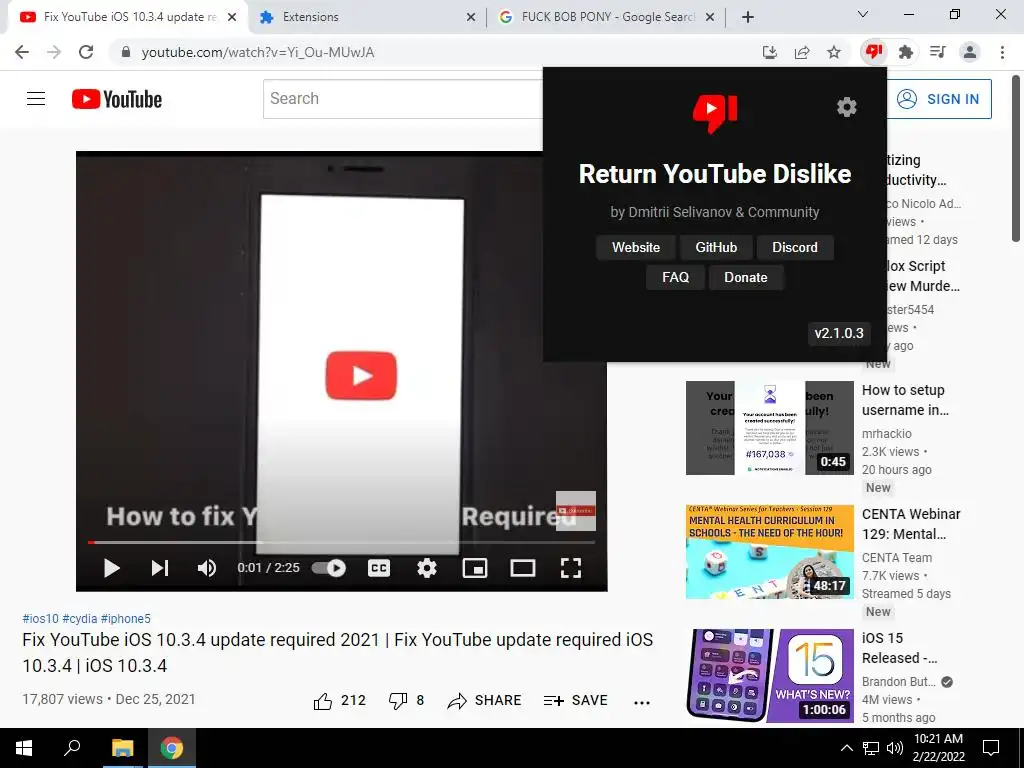The width and height of the screenshot is (1024, 768).
Task: Click the 'How to setup username in...' title
Action: 905,400
